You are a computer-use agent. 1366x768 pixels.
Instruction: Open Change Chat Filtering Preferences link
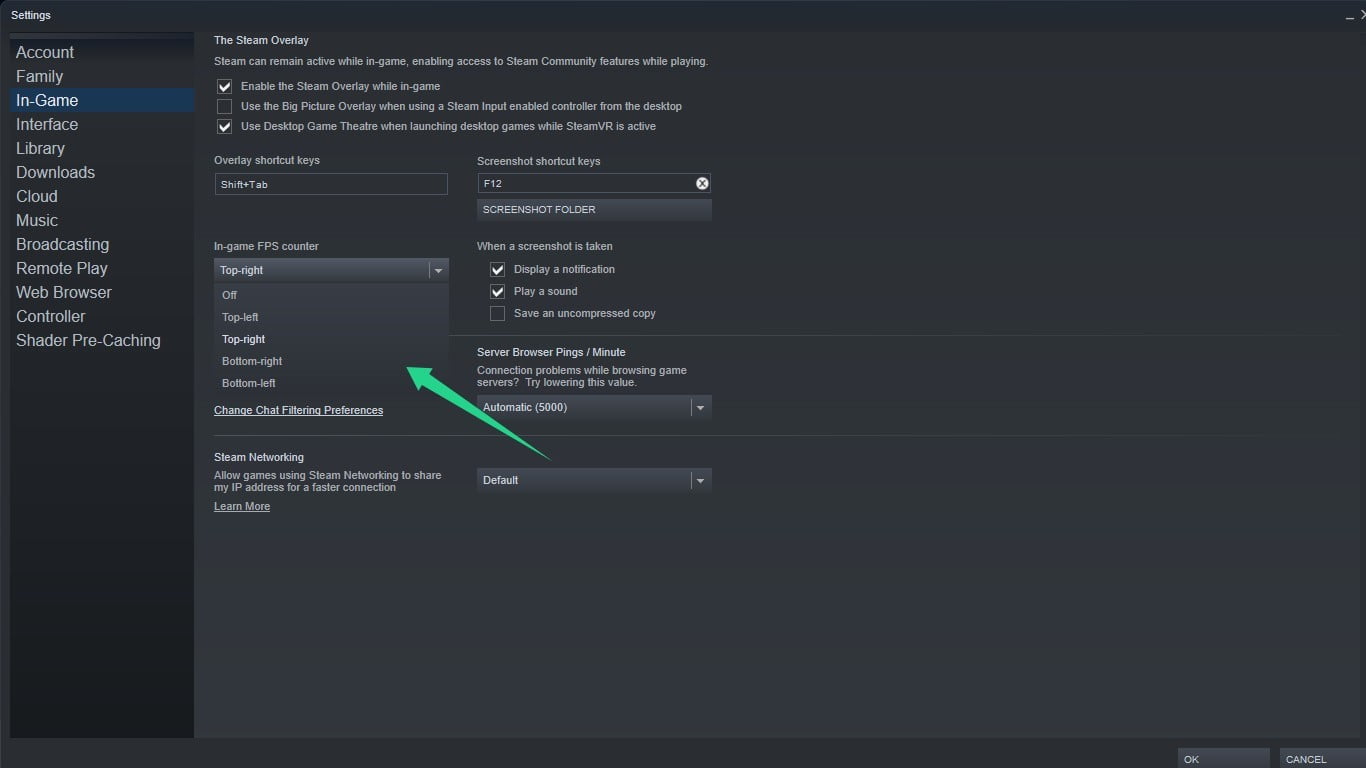point(298,411)
